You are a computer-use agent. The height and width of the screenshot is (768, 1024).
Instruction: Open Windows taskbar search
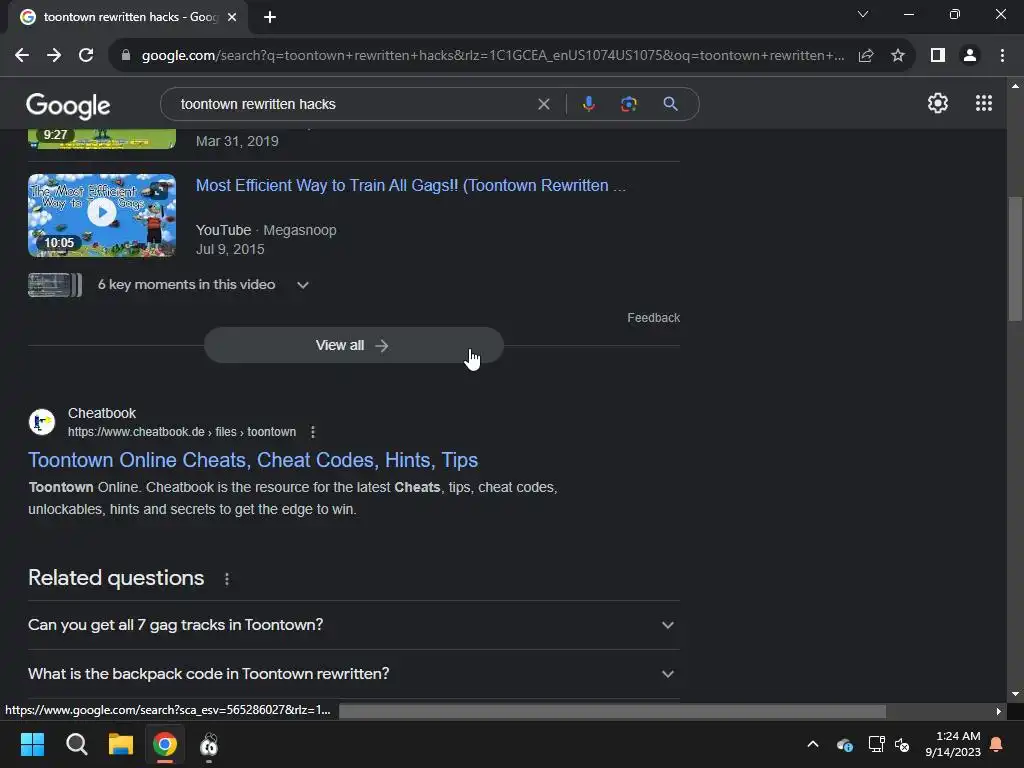(76, 744)
